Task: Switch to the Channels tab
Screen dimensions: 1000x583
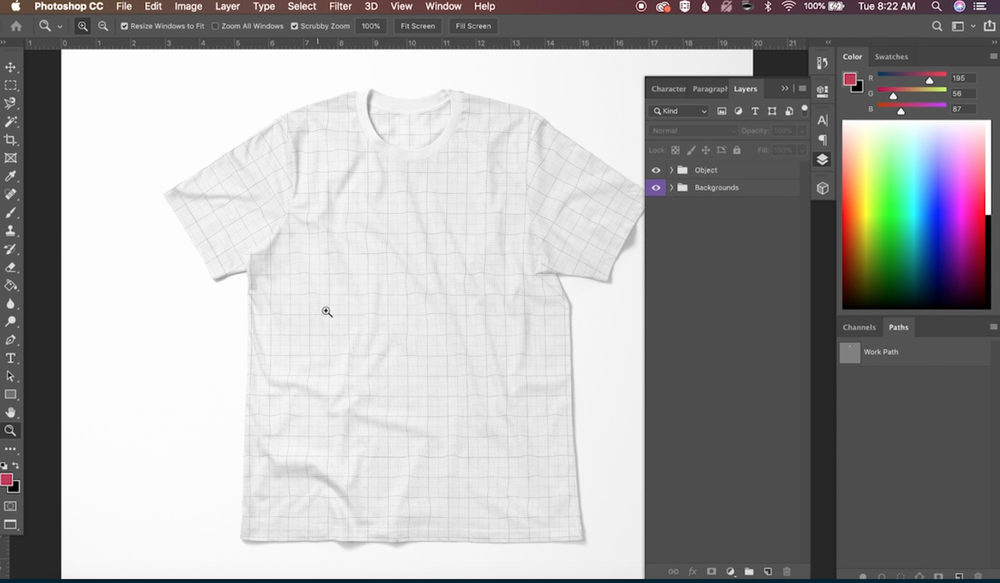Action: point(859,327)
